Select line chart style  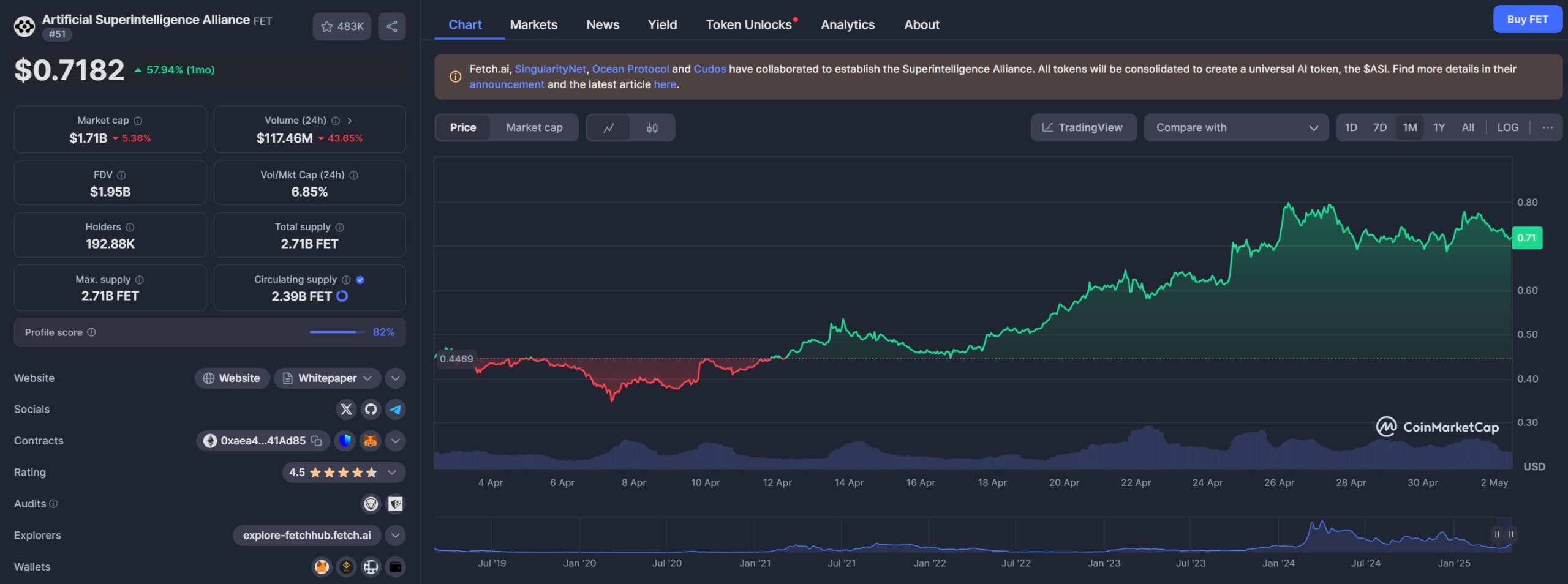[609, 128]
